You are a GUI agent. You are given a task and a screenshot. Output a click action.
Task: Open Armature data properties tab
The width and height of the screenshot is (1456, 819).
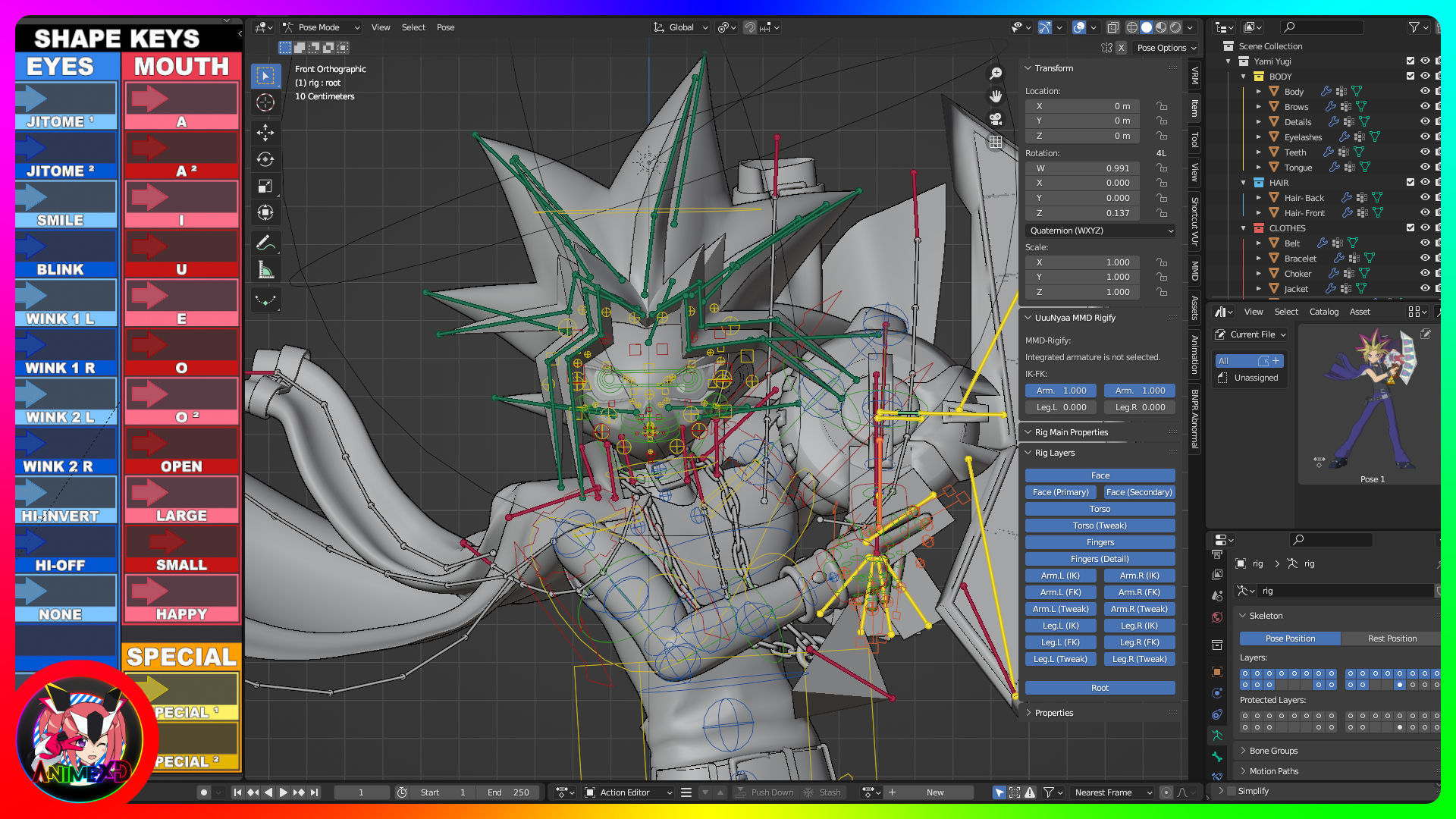pyautogui.click(x=1217, y=736)
